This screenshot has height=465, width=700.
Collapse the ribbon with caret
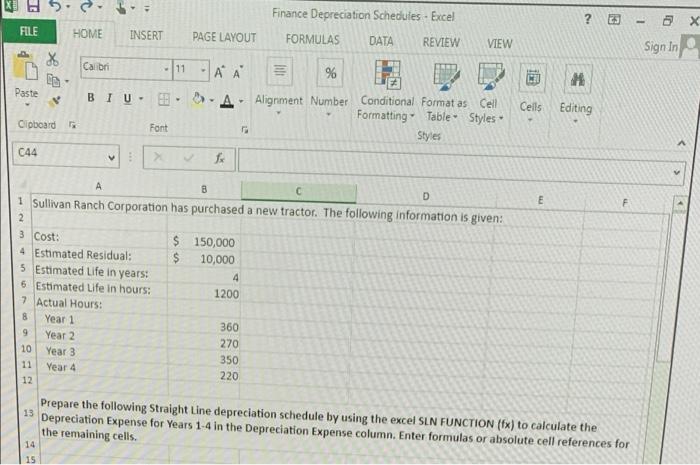[x=681, y=143]
